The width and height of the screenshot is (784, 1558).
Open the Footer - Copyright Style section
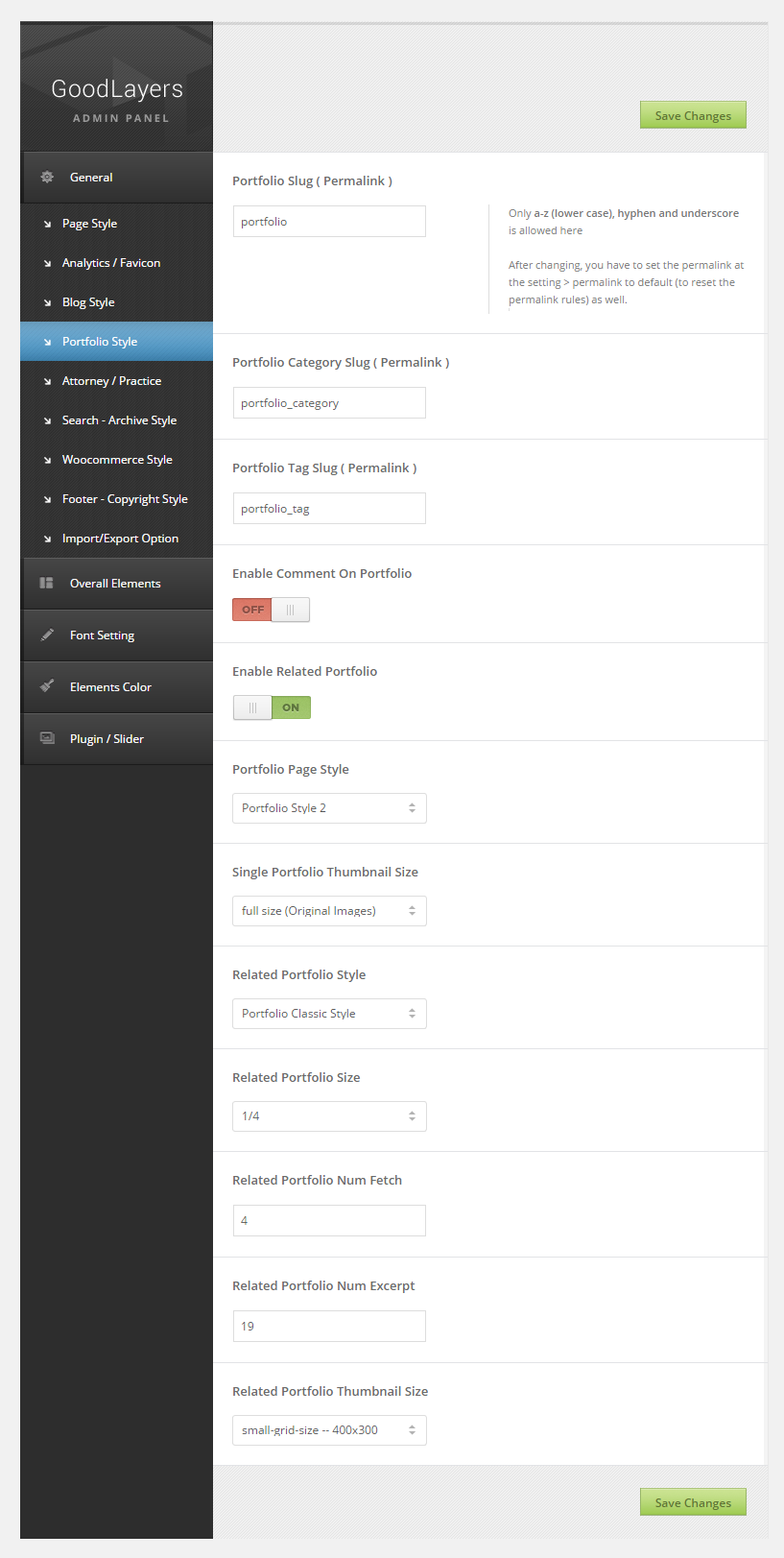click(x=125, y=499)
